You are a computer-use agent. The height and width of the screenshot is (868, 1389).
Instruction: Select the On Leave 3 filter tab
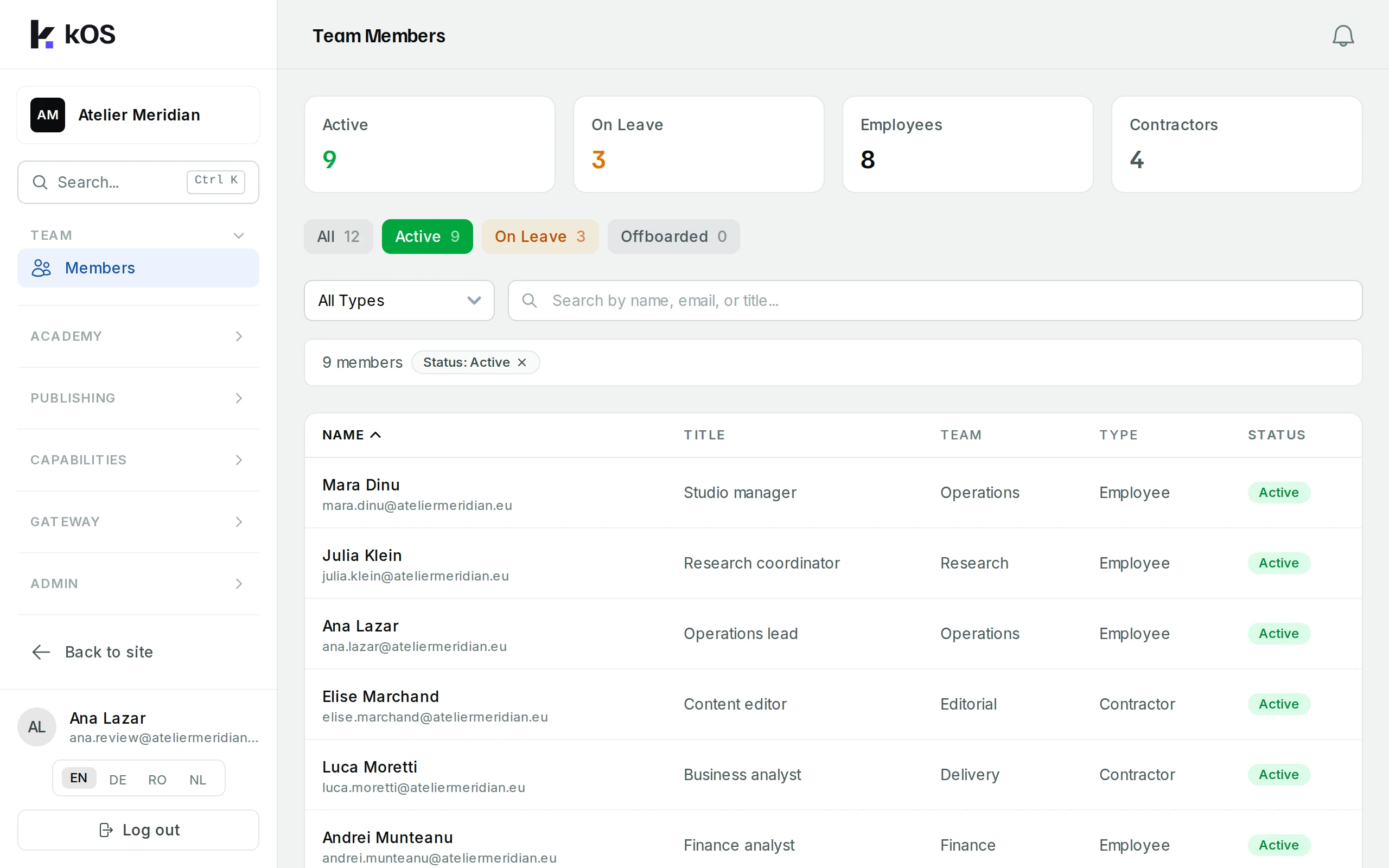(x=540, y=237)
